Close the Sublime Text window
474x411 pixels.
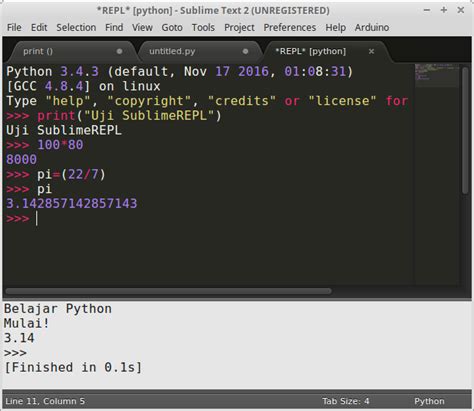[461, 10]
